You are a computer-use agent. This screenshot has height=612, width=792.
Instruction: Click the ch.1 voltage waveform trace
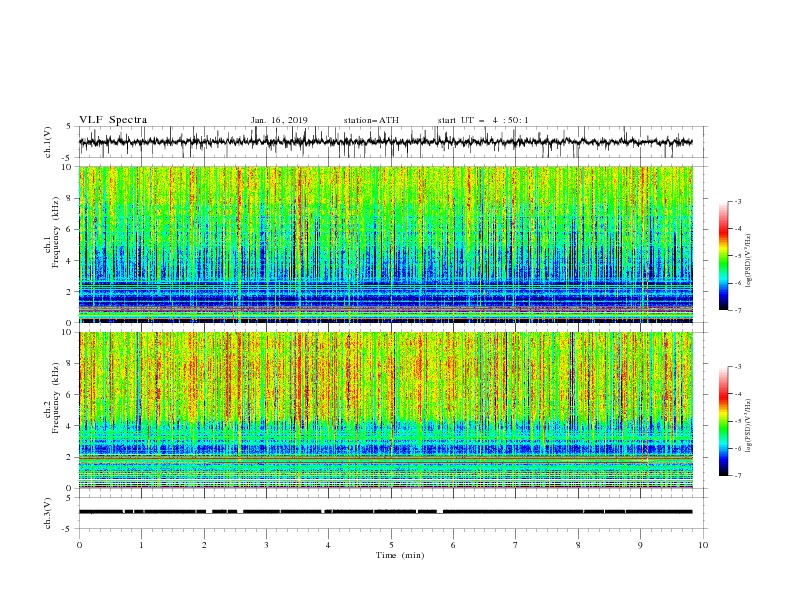pos(386,142)
